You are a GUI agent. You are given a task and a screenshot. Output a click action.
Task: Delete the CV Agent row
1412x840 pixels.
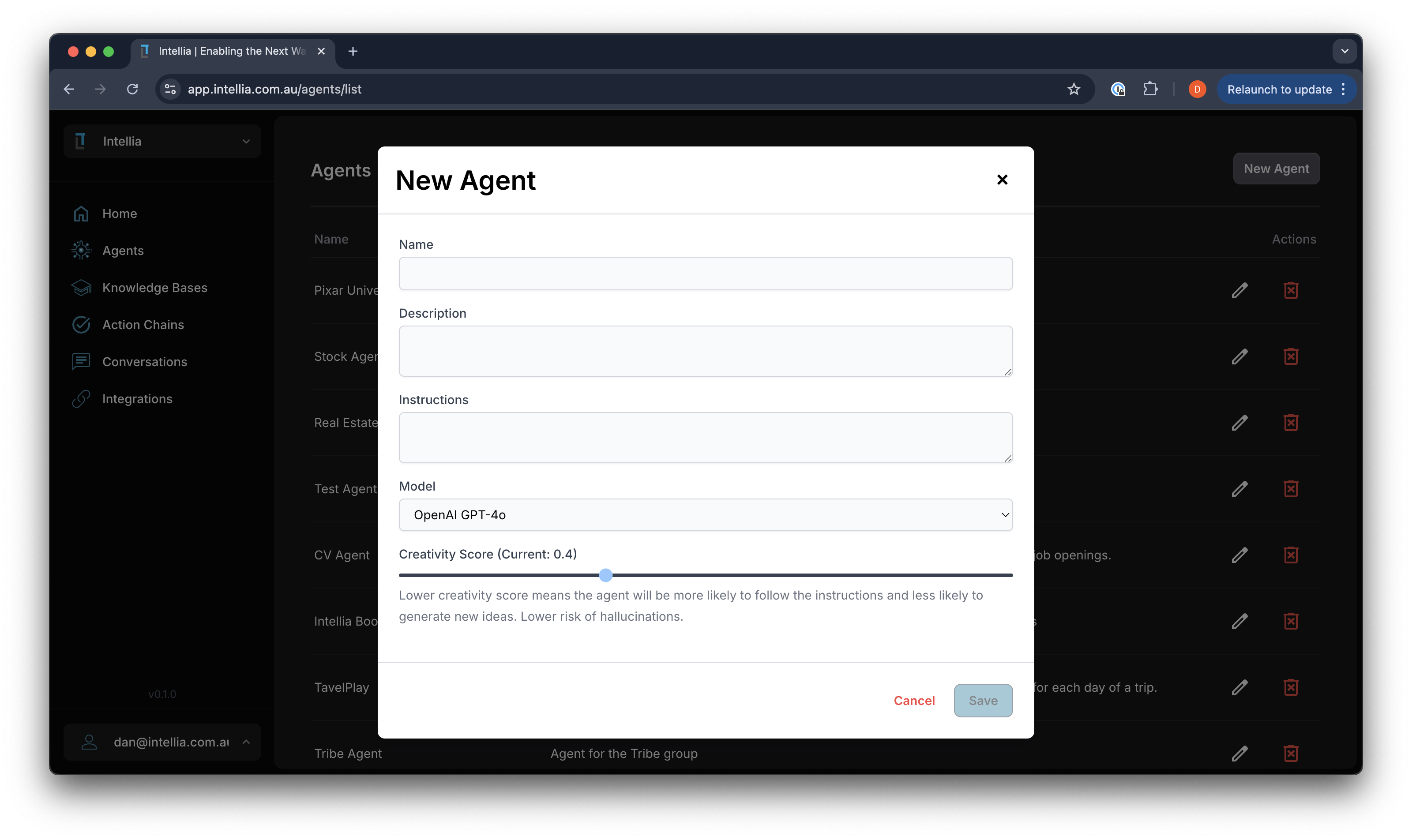[1290, 555]
